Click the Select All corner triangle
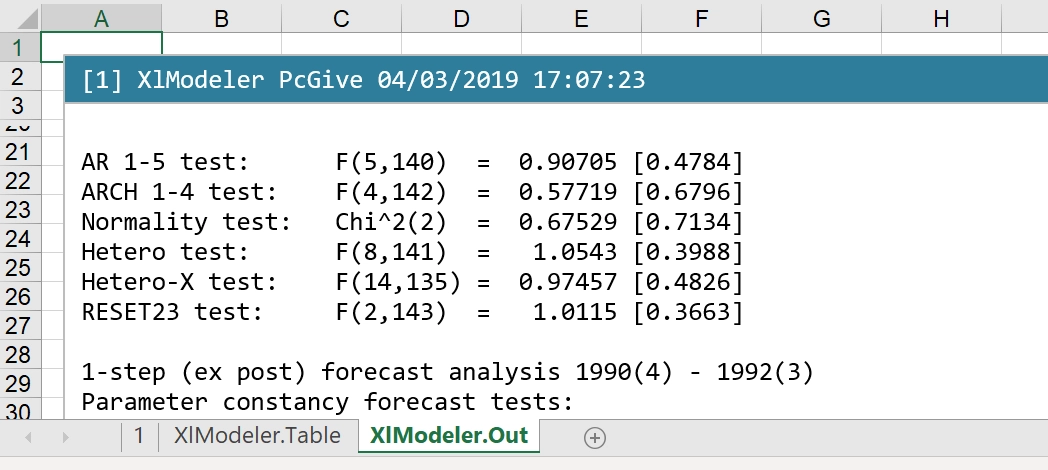Image resolution: width=1048 pixels, height=470 pixels. [27, 19]
